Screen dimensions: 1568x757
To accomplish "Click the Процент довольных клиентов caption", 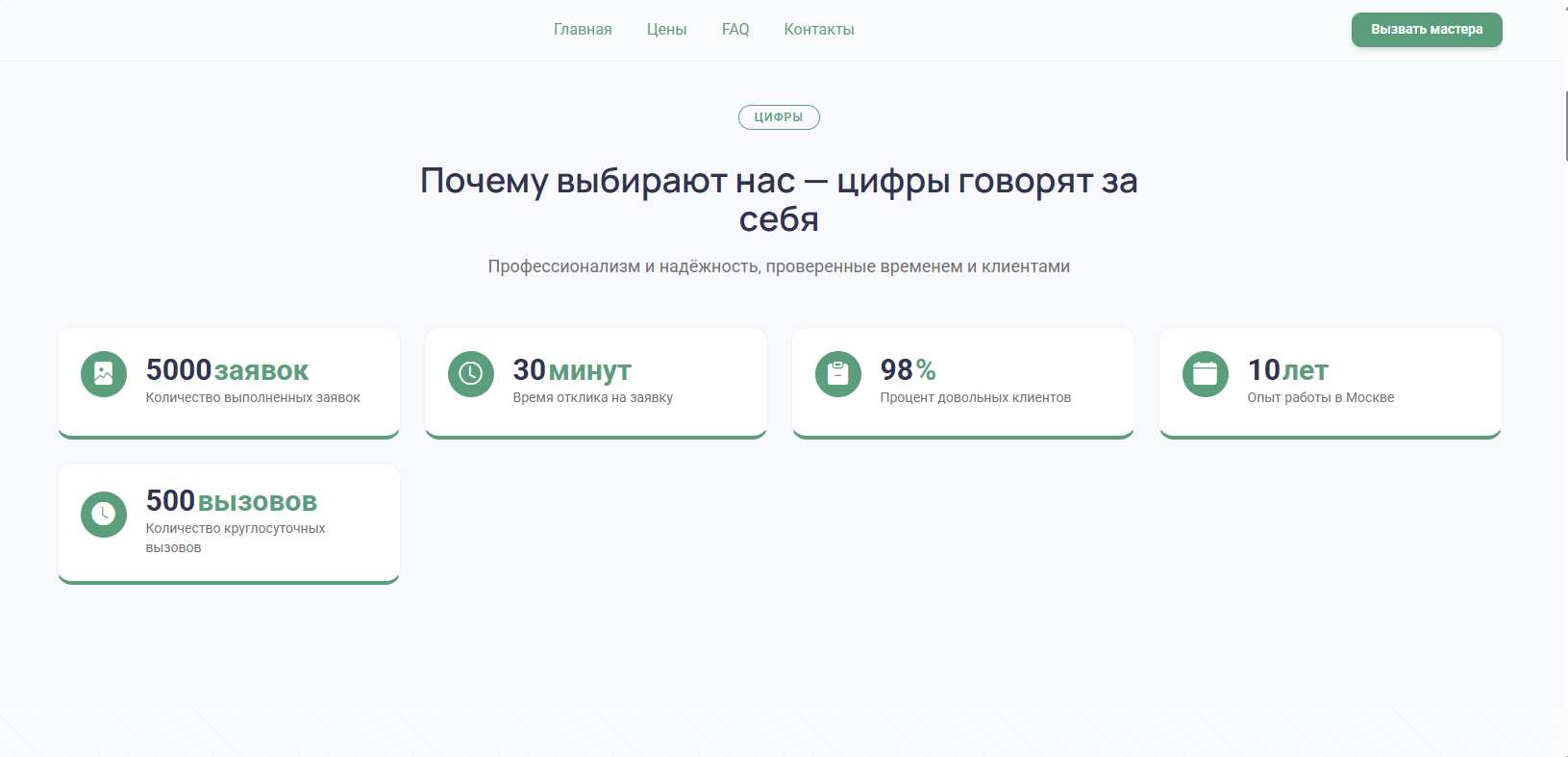I will point(975,398).
